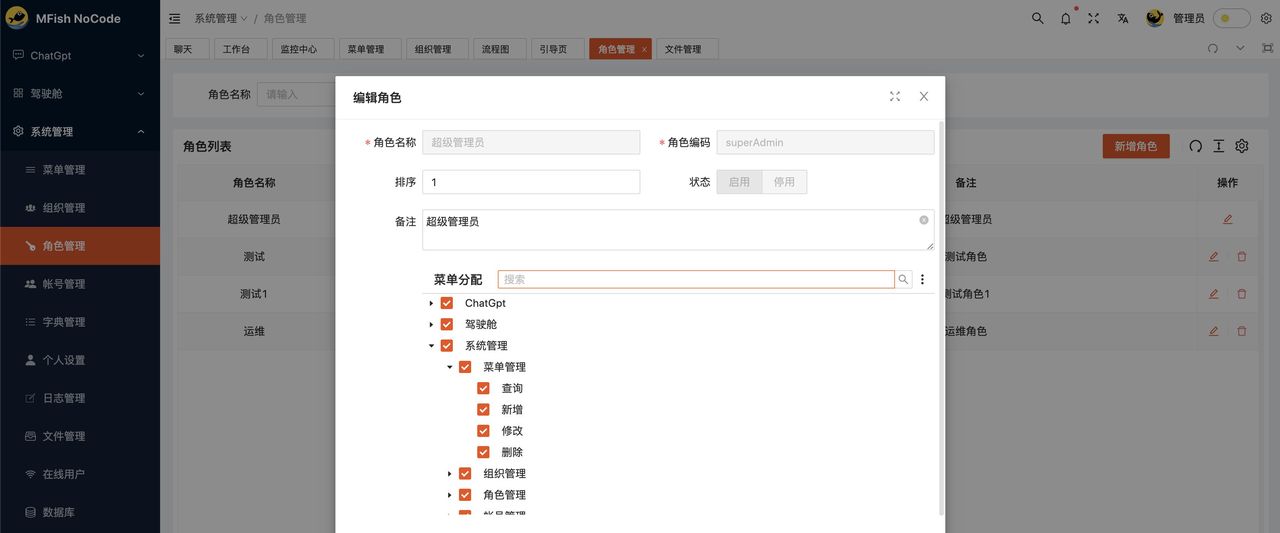Edit the 超级管理员 row
The width and height of the screenshot is (1280, 533).
(1227, 219)
